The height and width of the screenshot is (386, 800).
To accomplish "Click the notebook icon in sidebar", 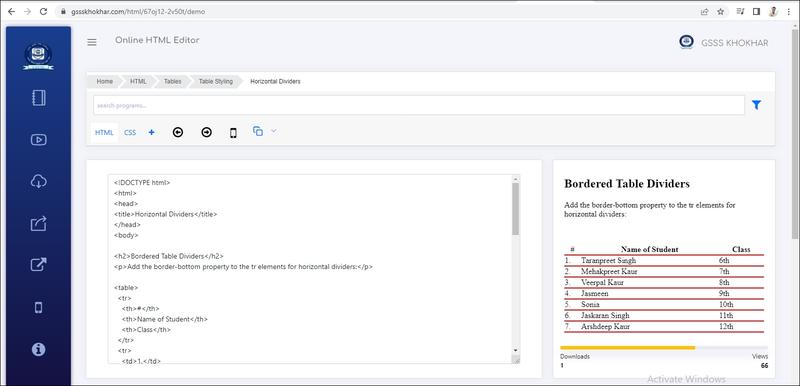I will [39, 97].
